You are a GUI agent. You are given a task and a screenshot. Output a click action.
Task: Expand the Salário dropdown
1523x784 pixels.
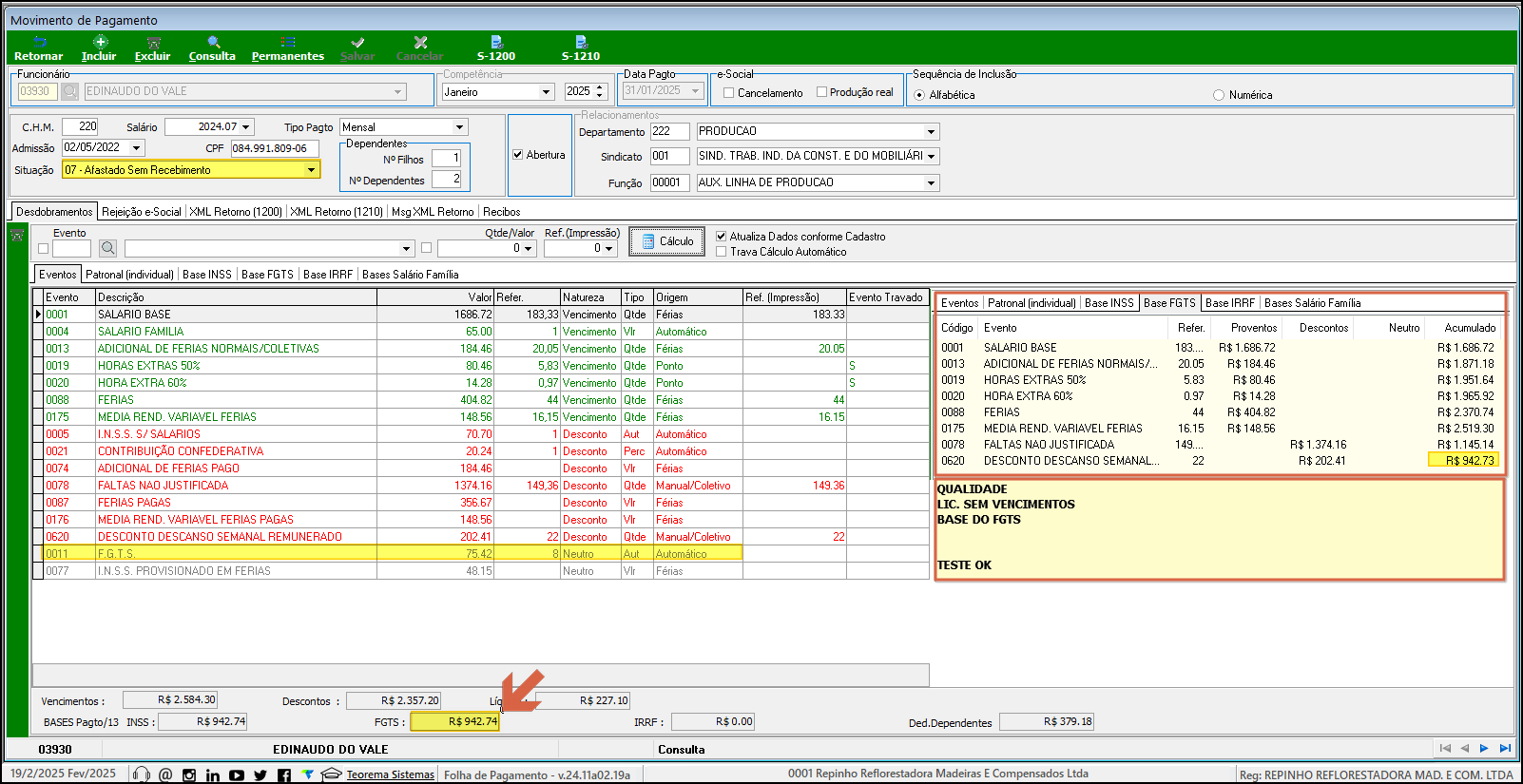tap(246, 126)
